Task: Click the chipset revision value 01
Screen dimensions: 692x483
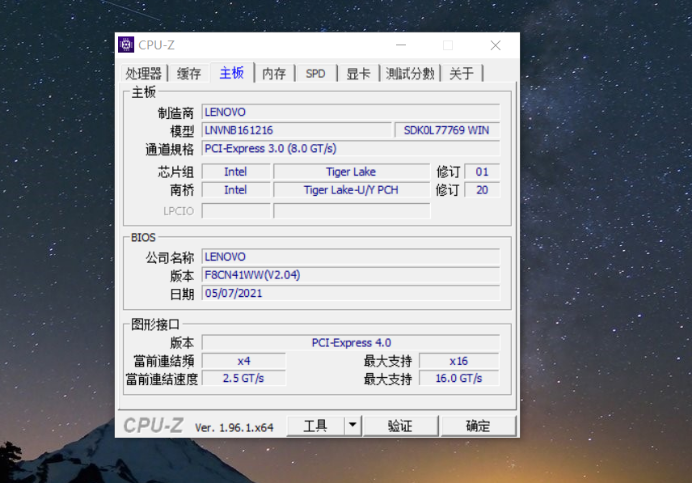Action: pos(482,172)
